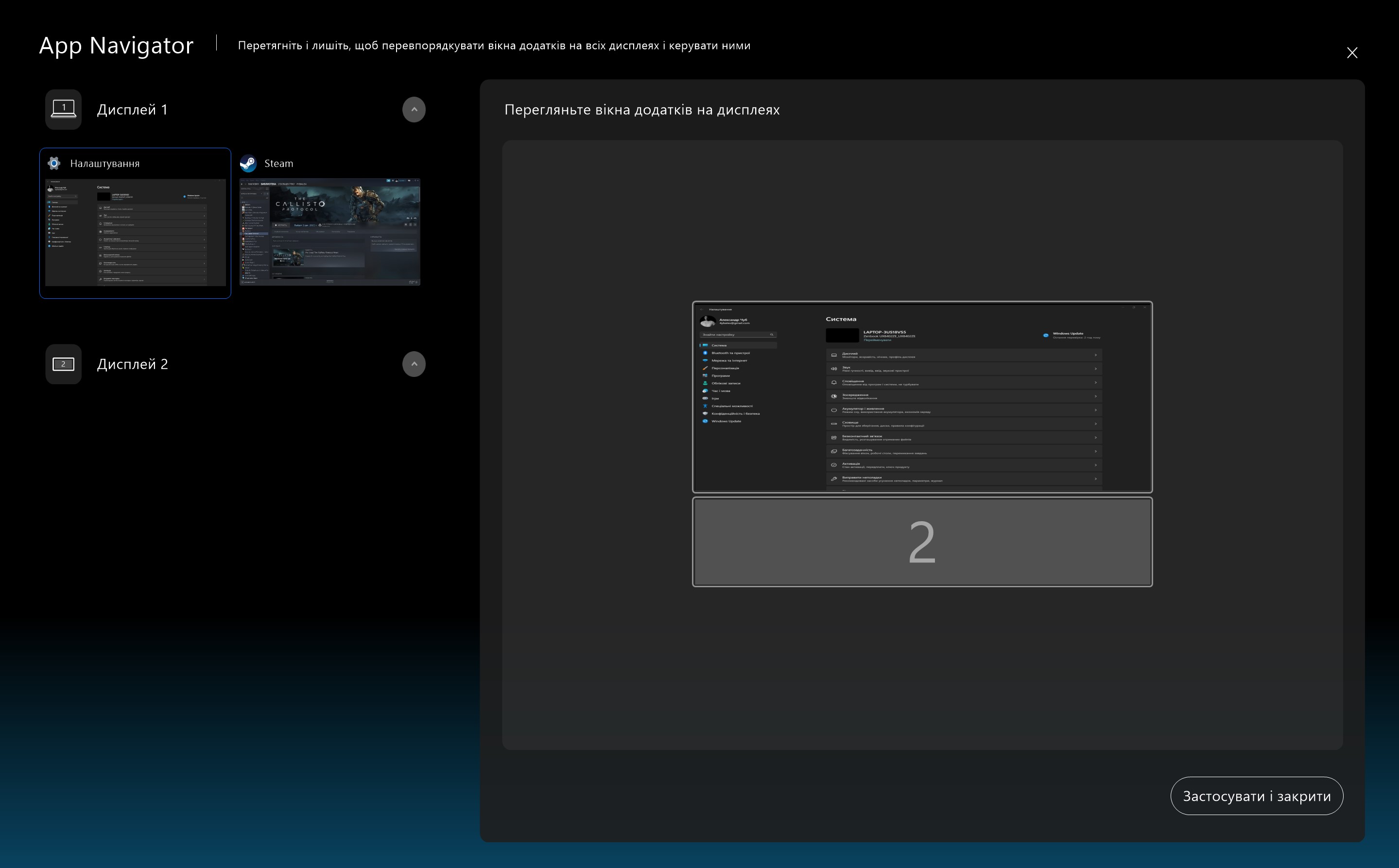This screenshot has width=1399, height=868.
Task: Click the Steam logo icon
Action: tap(248, 164)
